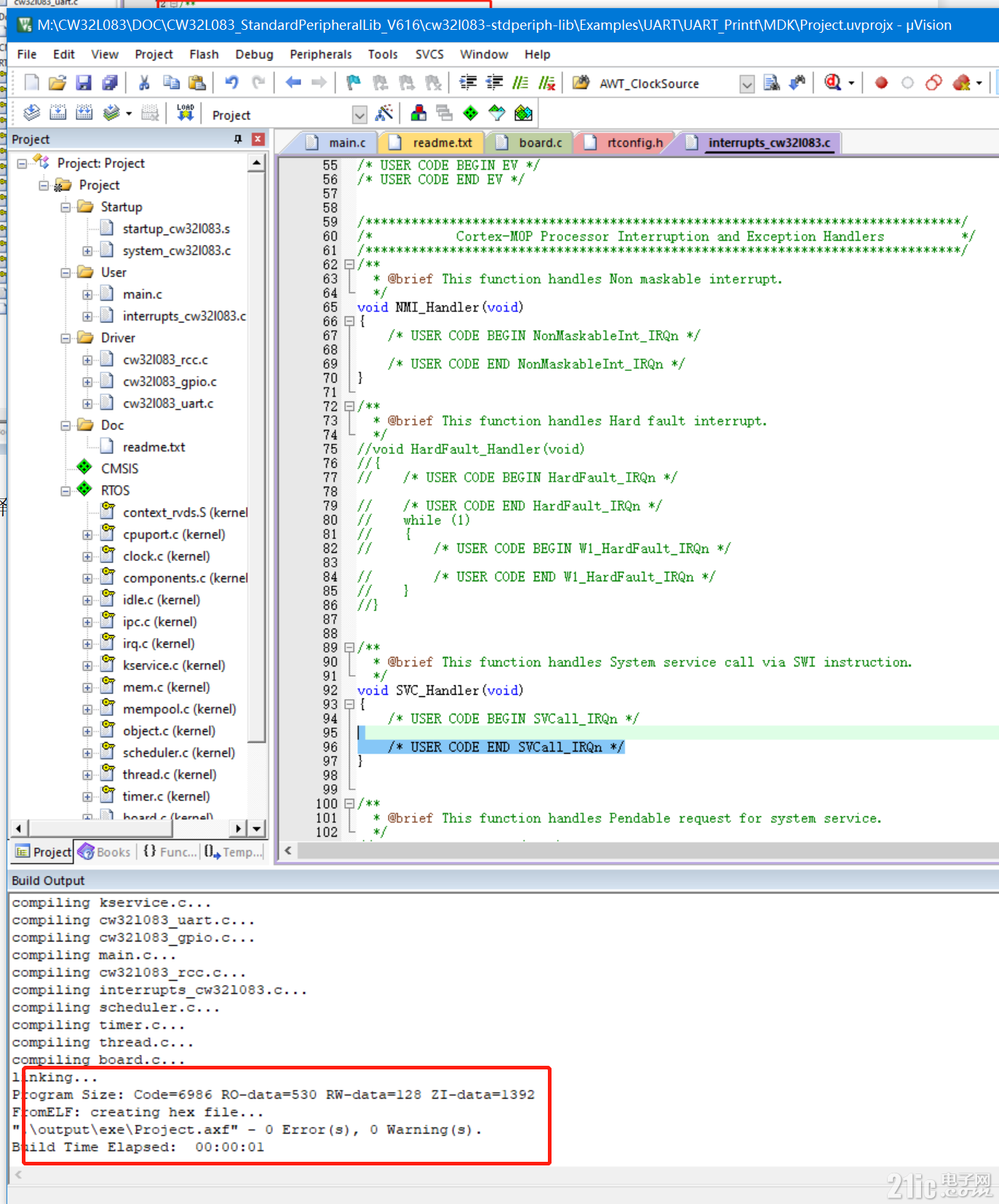Select Software Packs with the diamond and funnel icon
Screen dimensions: 999x1204
[x=497, y=113]
